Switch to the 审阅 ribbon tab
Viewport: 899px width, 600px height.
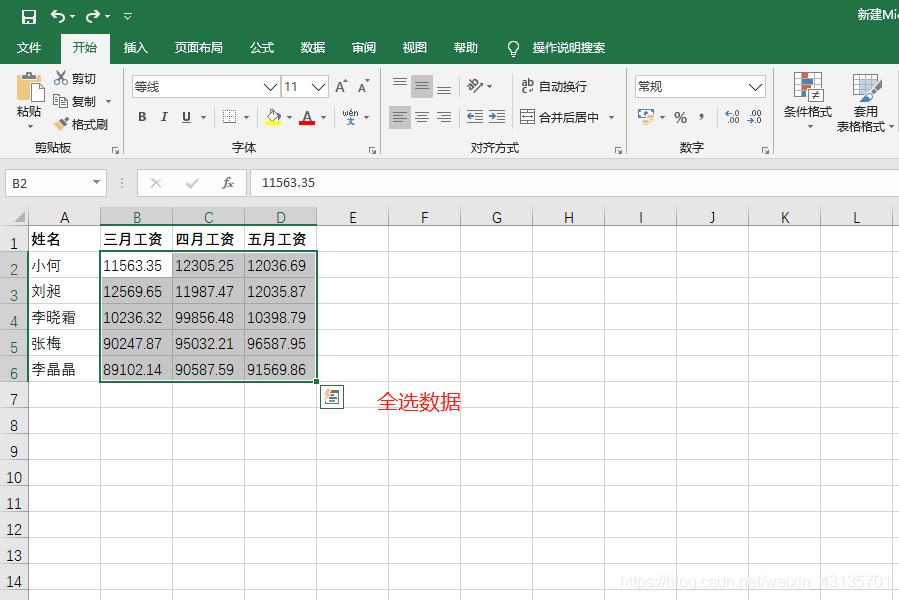pos(364,48)
